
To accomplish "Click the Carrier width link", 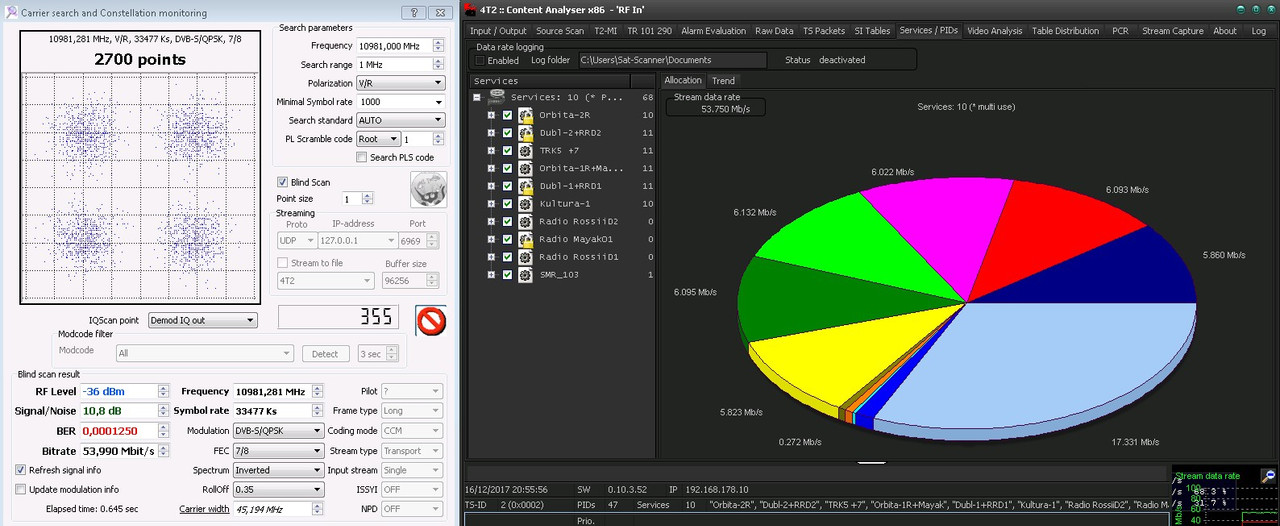I will 204,509.
